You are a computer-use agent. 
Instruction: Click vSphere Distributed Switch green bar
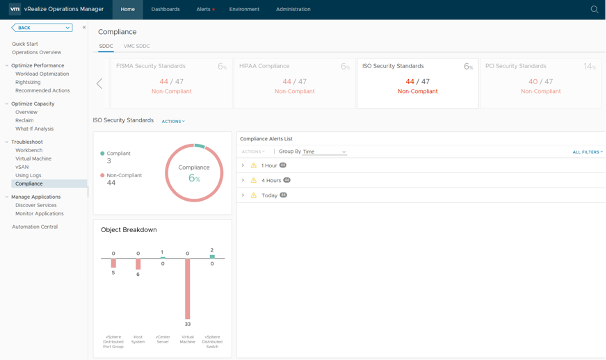click(212, 256)
